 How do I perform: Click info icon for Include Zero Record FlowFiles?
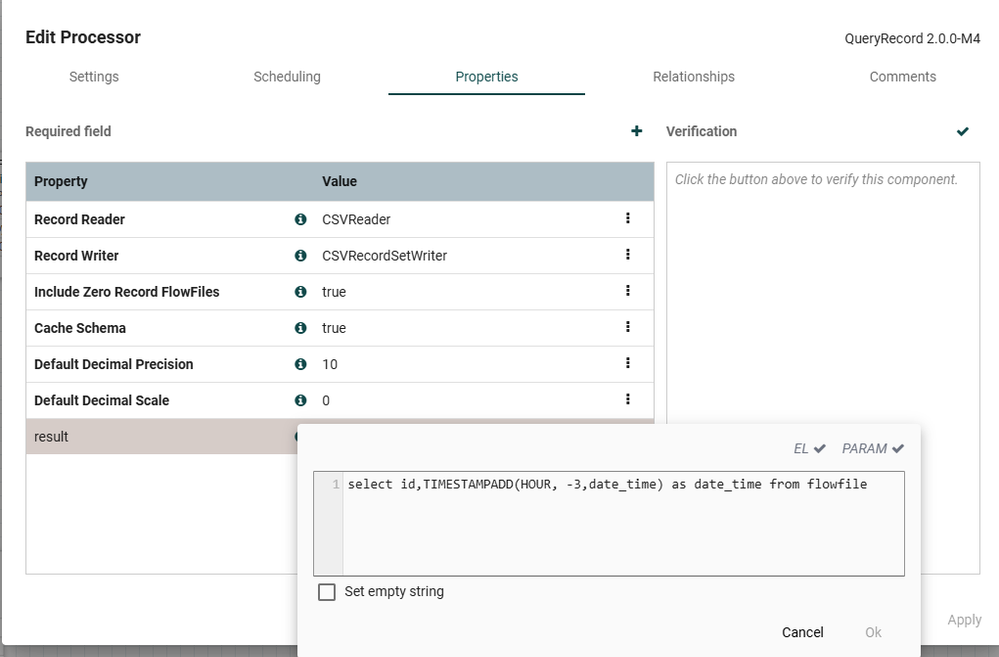[300, 291]
